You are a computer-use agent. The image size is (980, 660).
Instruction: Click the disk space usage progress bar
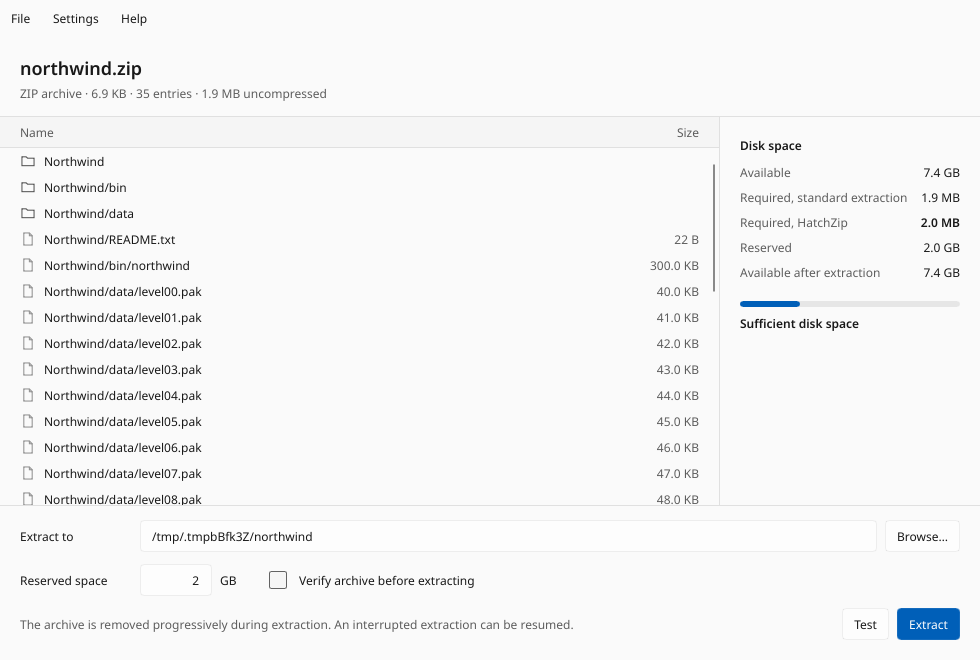pos(849,304)
